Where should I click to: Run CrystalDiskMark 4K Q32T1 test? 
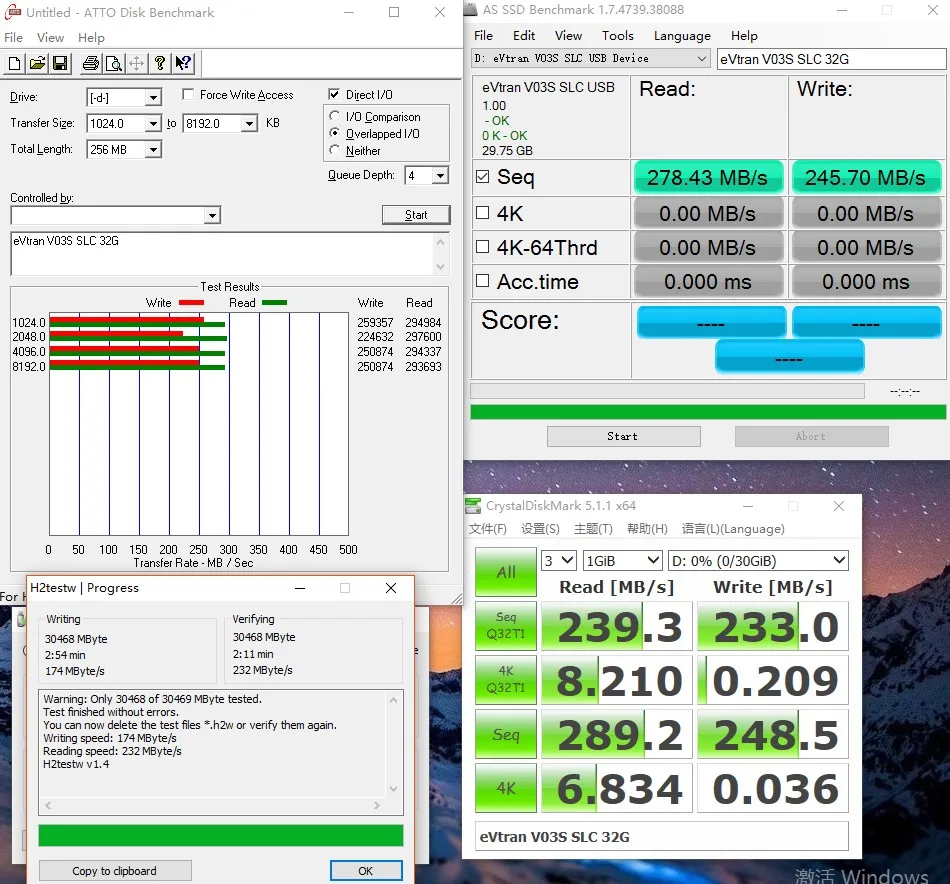pyautogui.click(x=506, y=680)
